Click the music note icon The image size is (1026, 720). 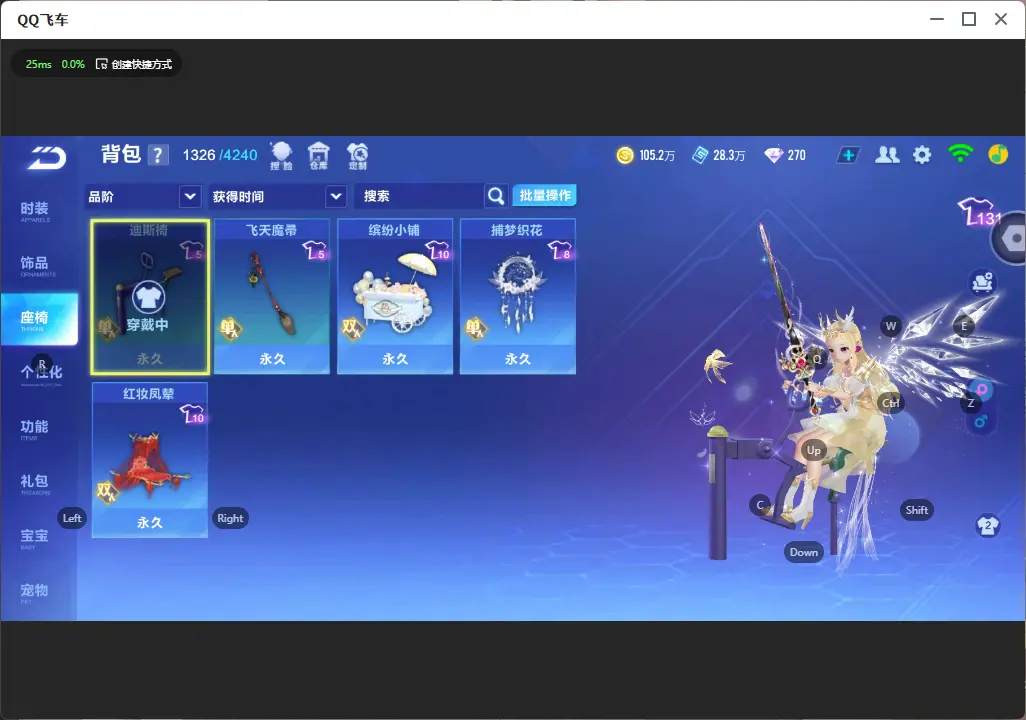pyautogui.click(x=998, y=154)
